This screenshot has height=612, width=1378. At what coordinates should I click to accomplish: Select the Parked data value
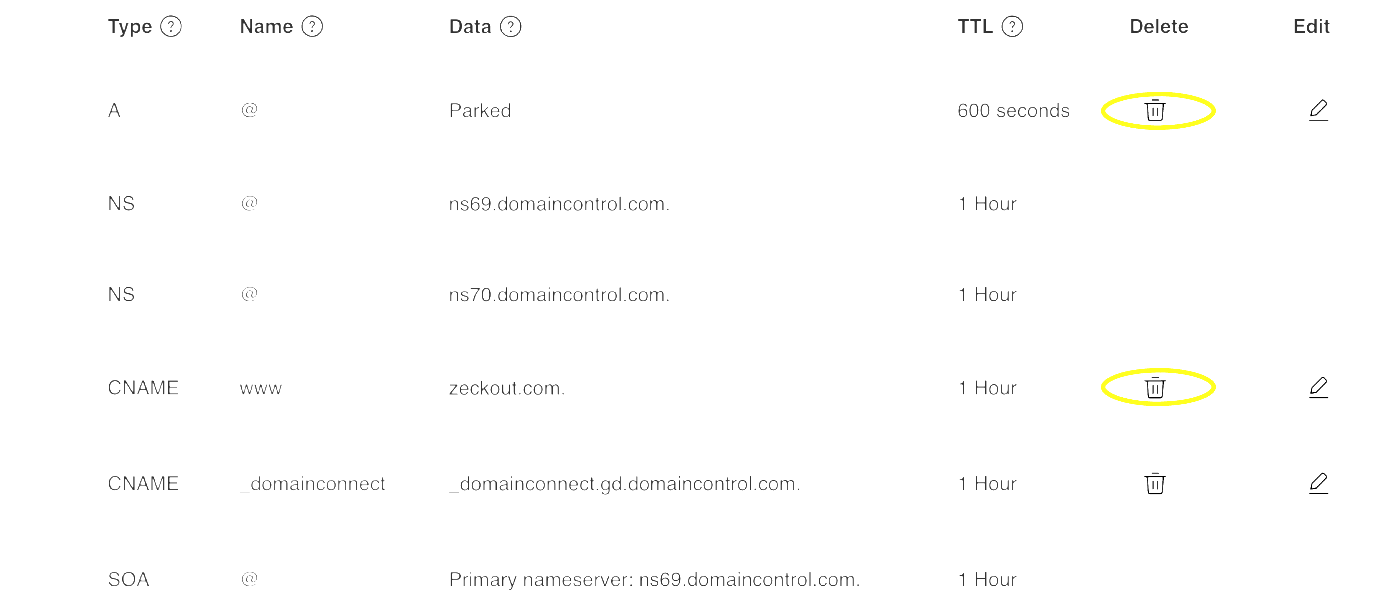coord(480,111)
